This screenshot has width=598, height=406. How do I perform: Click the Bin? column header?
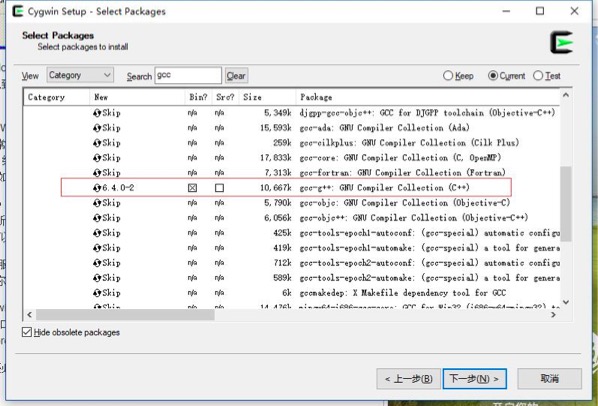198,98
